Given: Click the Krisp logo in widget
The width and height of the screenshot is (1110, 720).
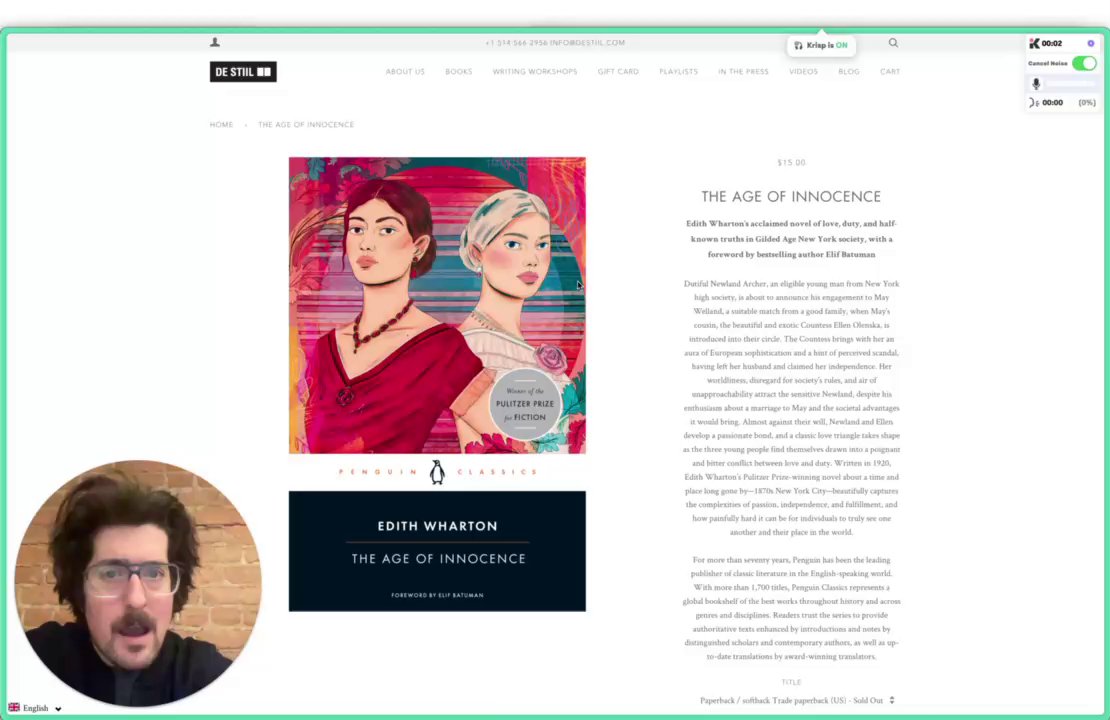Looking at the screenshot, I should 1034,43.
